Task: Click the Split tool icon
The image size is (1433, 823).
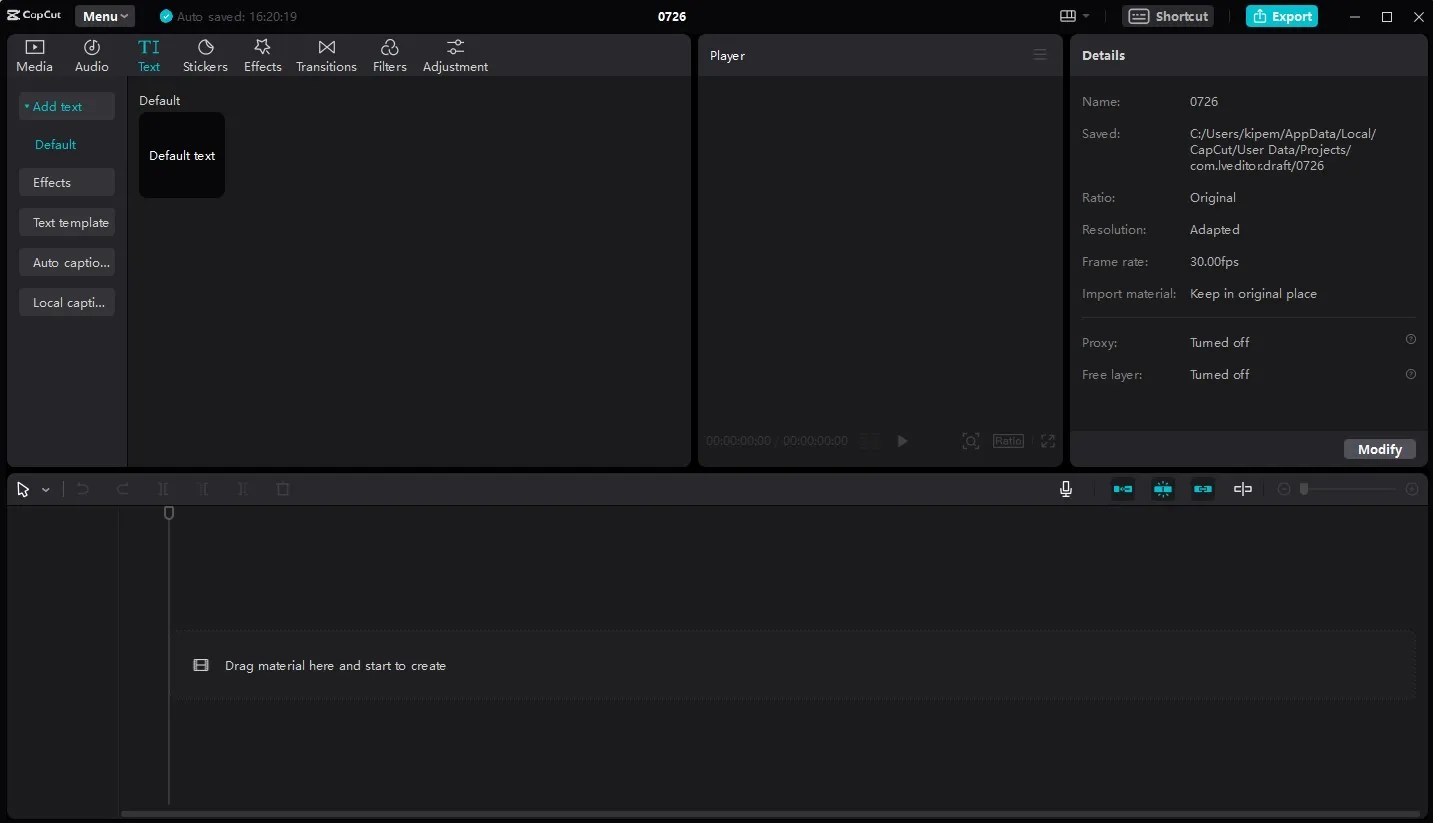Action: (163, 489)
